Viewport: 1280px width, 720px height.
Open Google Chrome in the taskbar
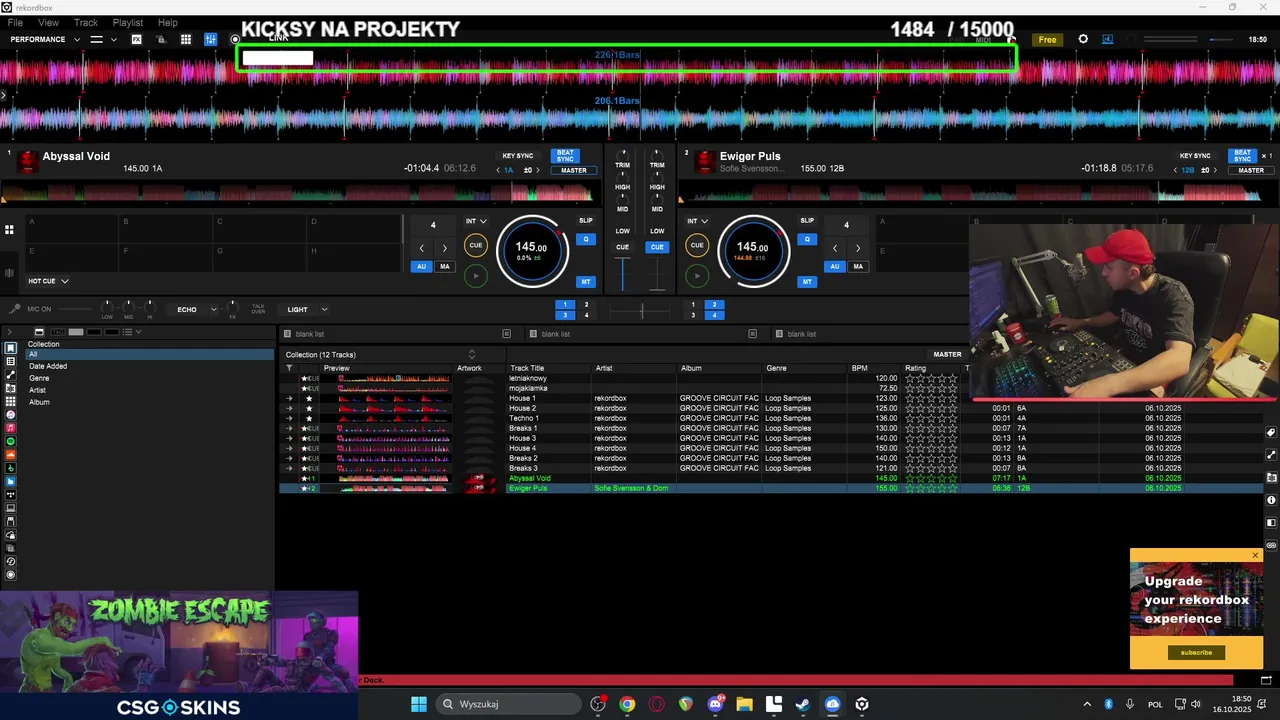[627, 704]
